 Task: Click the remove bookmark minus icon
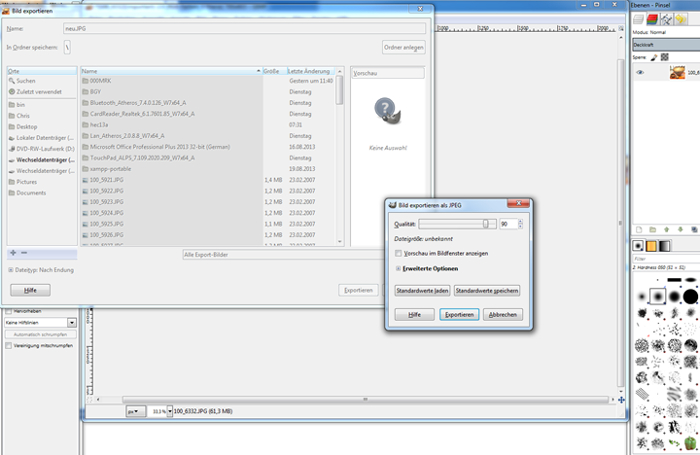point(24,252)
